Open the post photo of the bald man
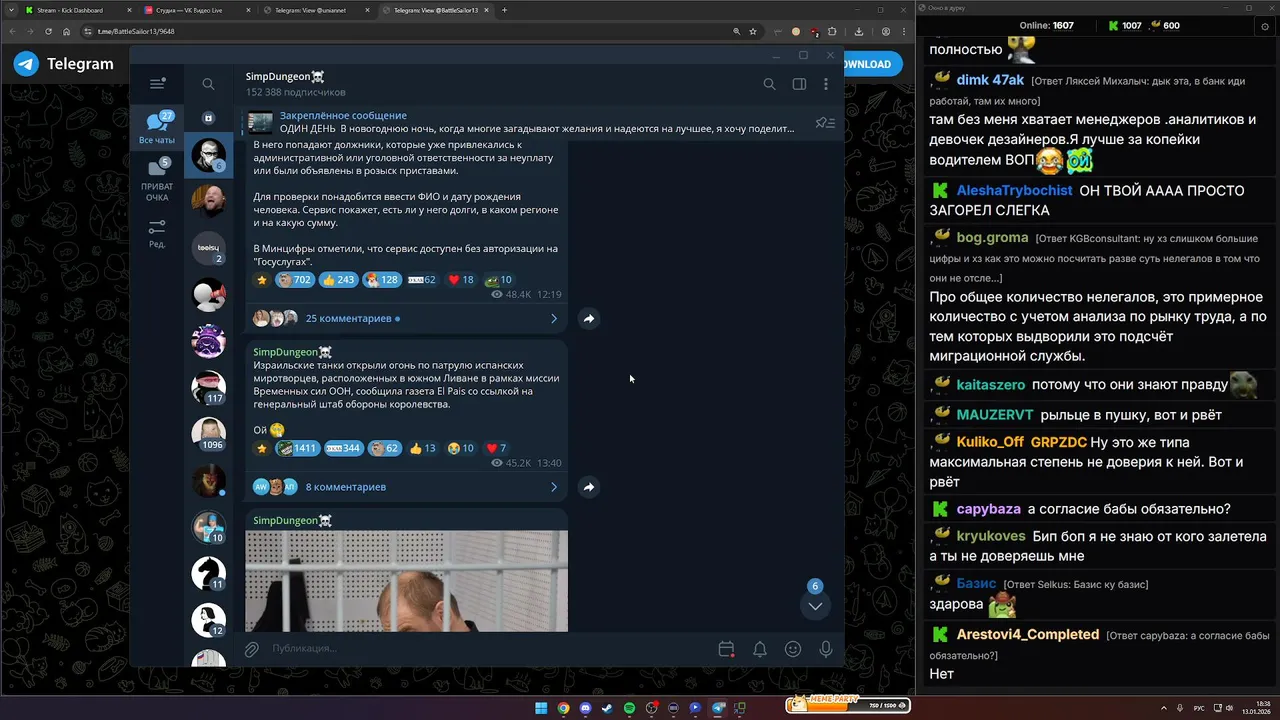Viewport: 1280px width, 720px height. [407, 581]
